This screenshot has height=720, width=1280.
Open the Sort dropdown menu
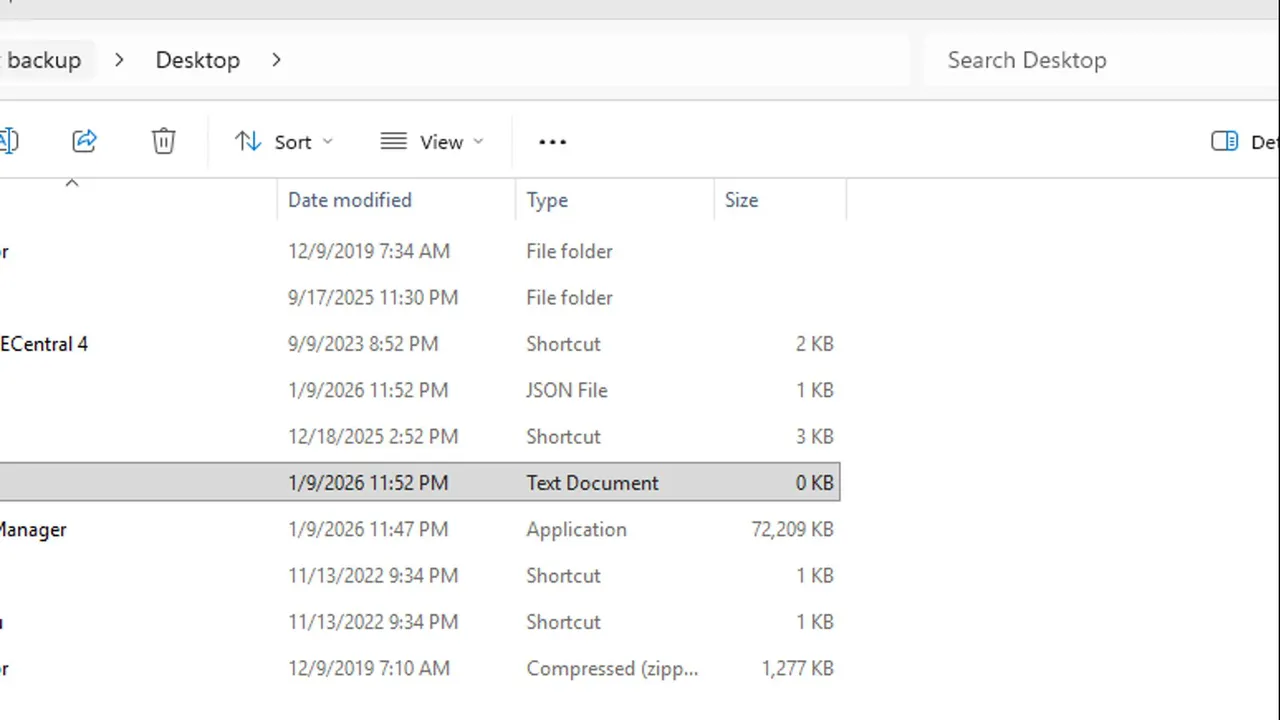pos(284,142)
